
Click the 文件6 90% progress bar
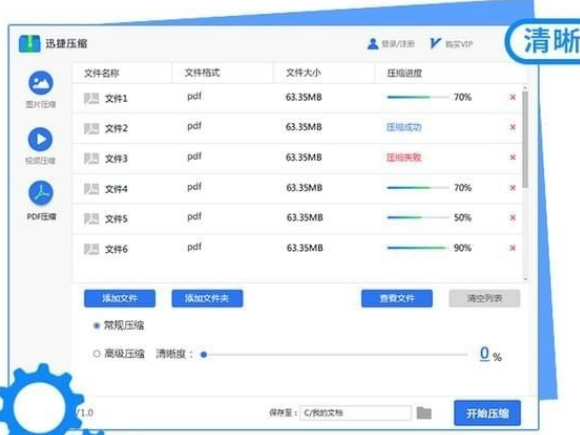click(x=418, y=248)
